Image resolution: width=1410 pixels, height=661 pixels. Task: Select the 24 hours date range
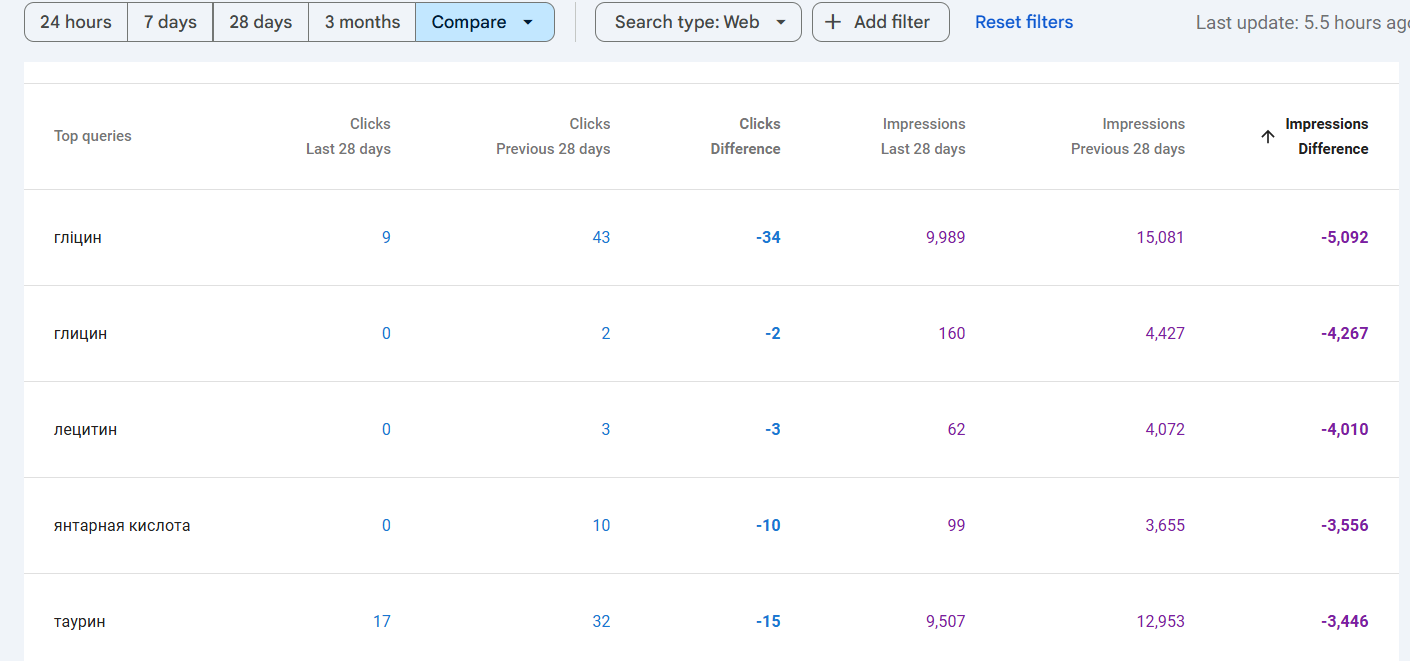[76, 22]
